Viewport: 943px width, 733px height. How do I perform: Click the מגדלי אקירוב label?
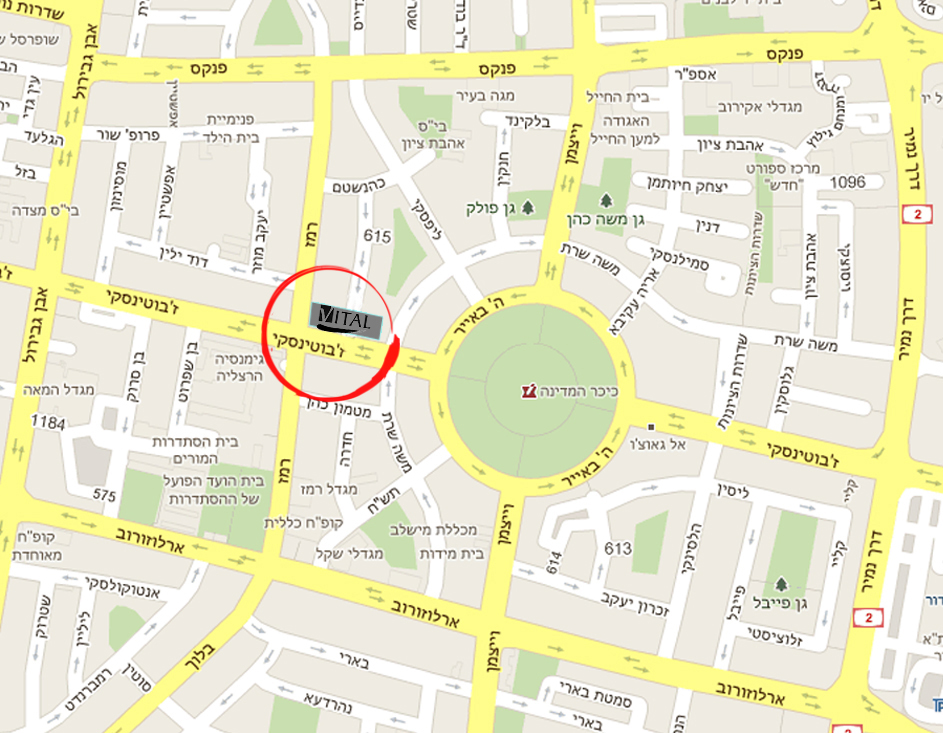[x=760, y=108]
